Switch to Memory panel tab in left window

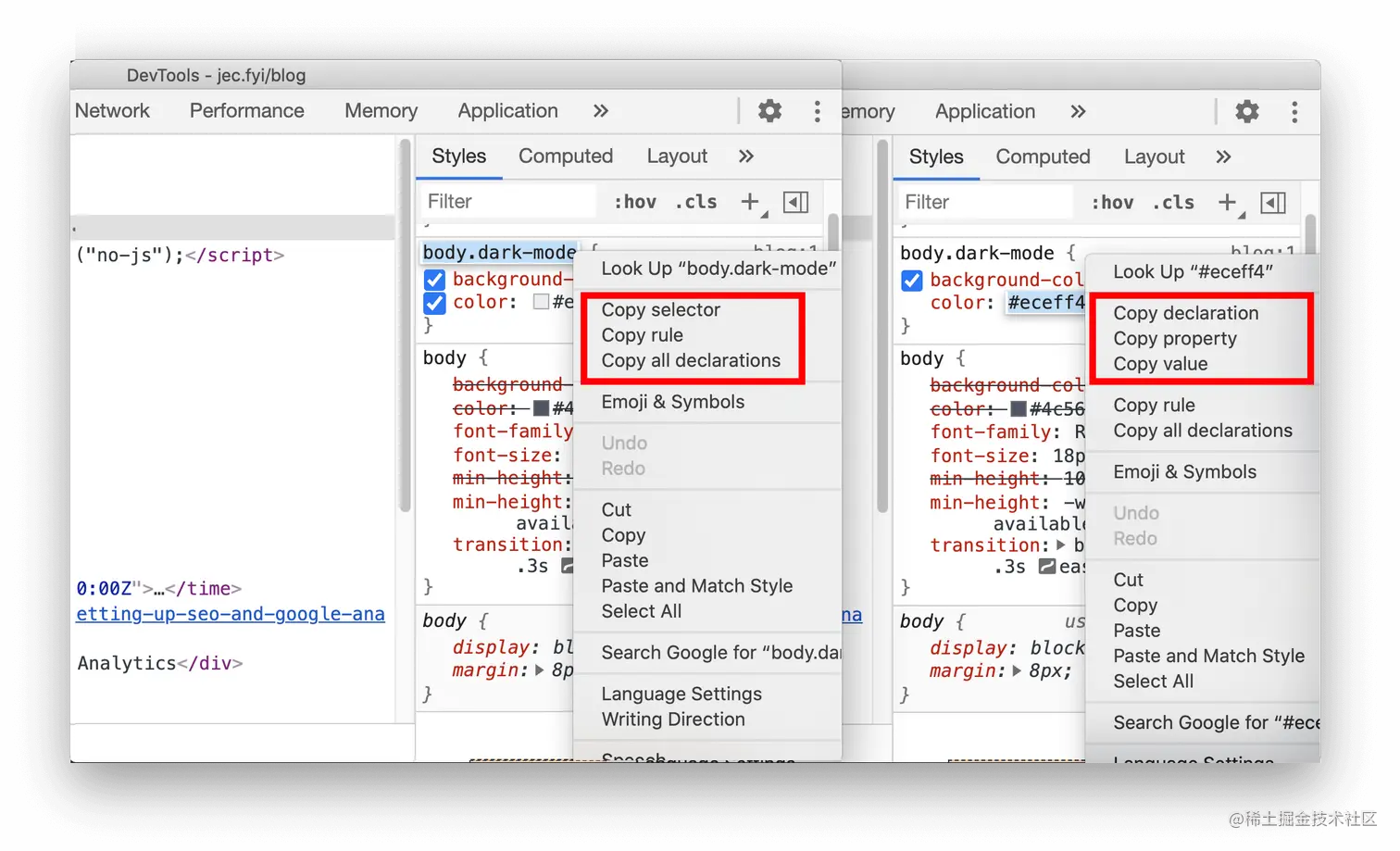[x=381, y=111]
